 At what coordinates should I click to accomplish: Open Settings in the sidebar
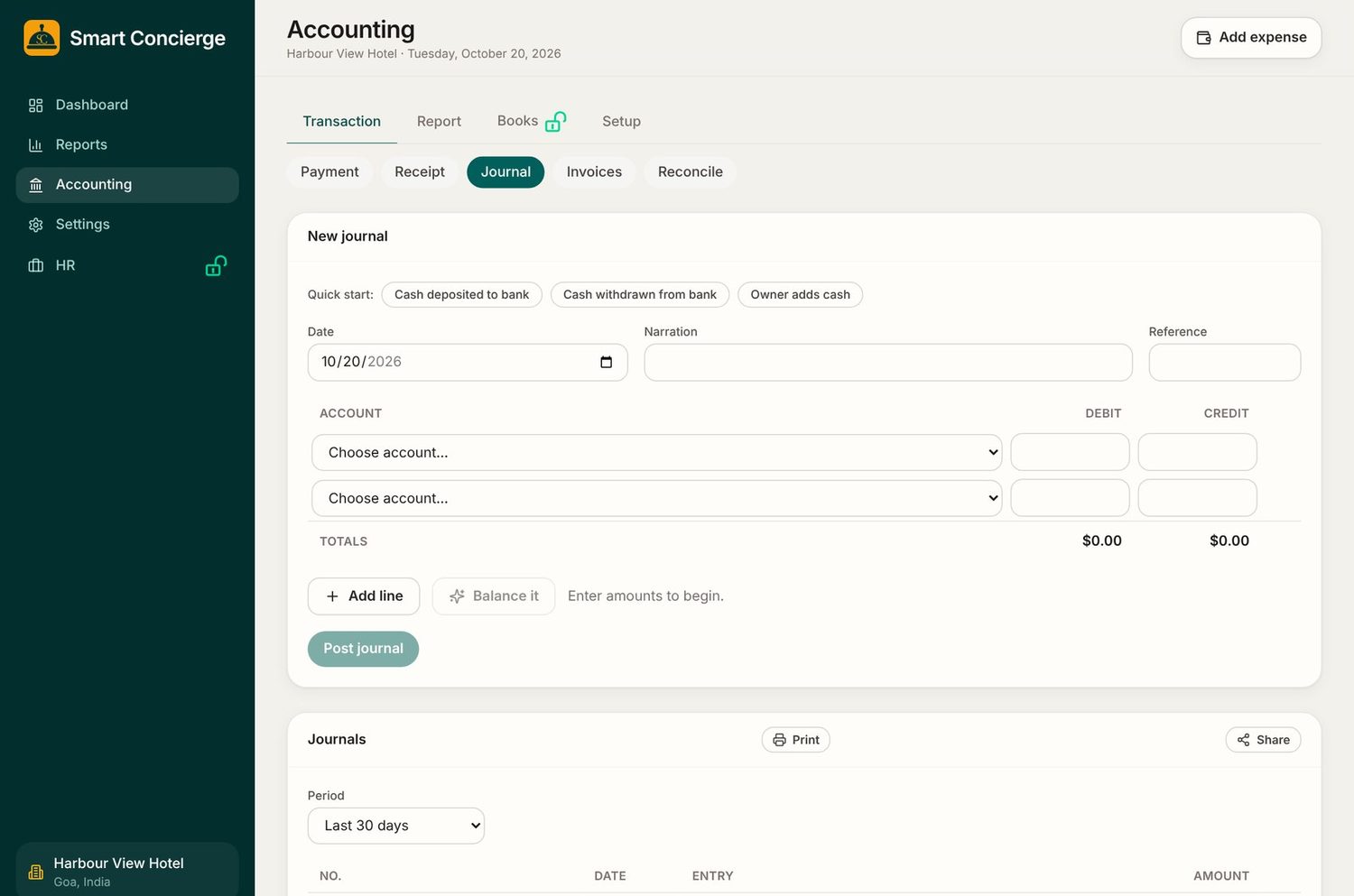point(127,225)
